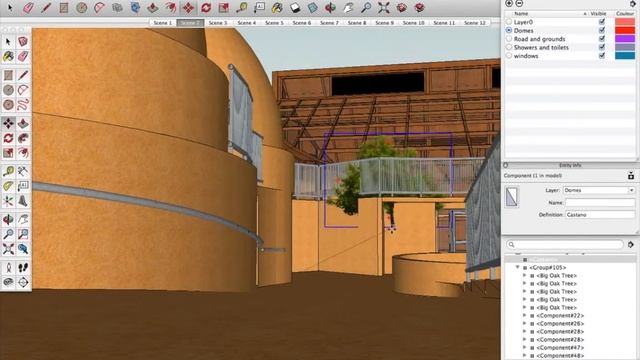Viewport: 640px width, 360px height.
Task: Make Road and grounds the active layer
Action: point(509,39)
